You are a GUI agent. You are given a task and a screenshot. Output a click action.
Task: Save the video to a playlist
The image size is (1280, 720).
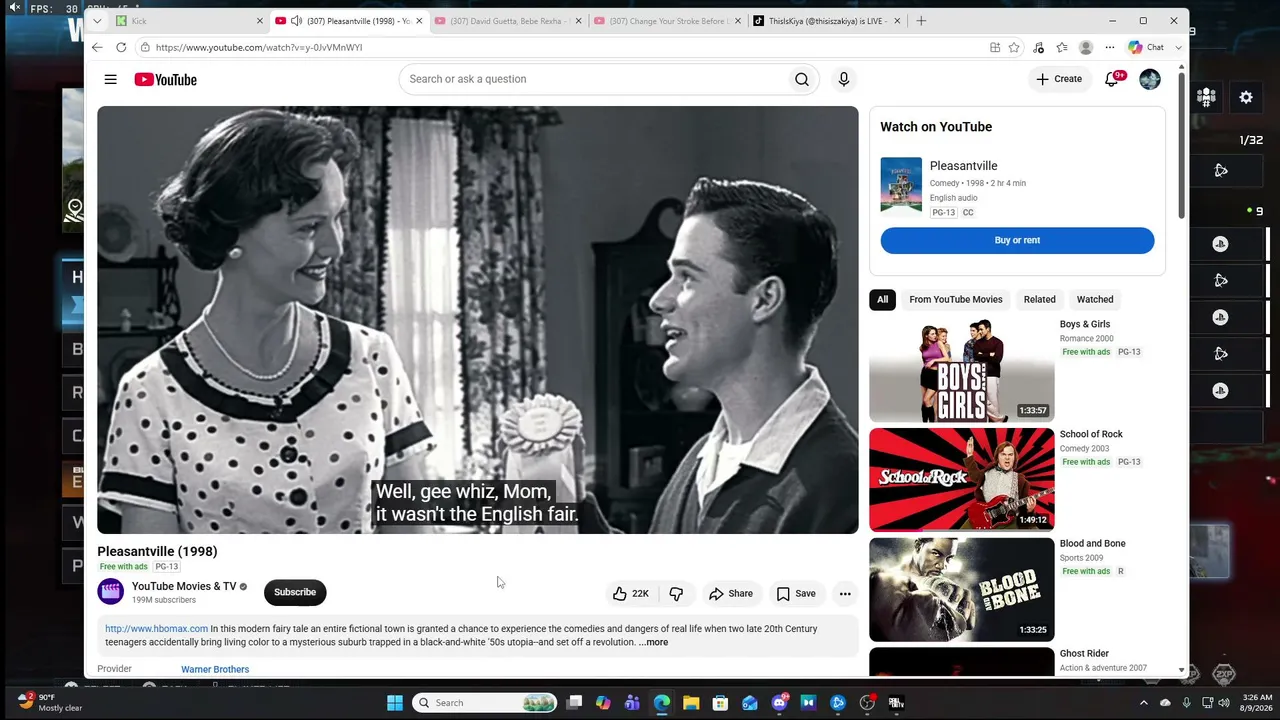point(796,593)
